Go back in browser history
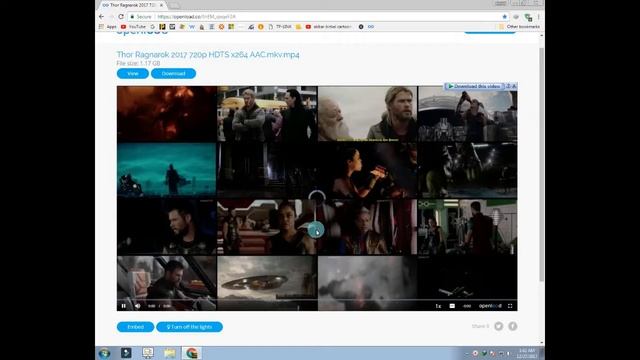Screen dimensions: 640x360 click(102, 17)
